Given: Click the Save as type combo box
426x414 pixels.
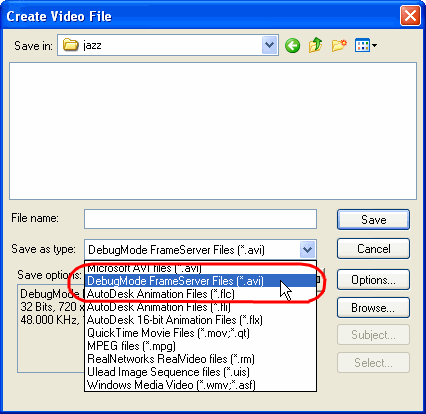Looking at the screenshot, I should (x=200, y=250).
